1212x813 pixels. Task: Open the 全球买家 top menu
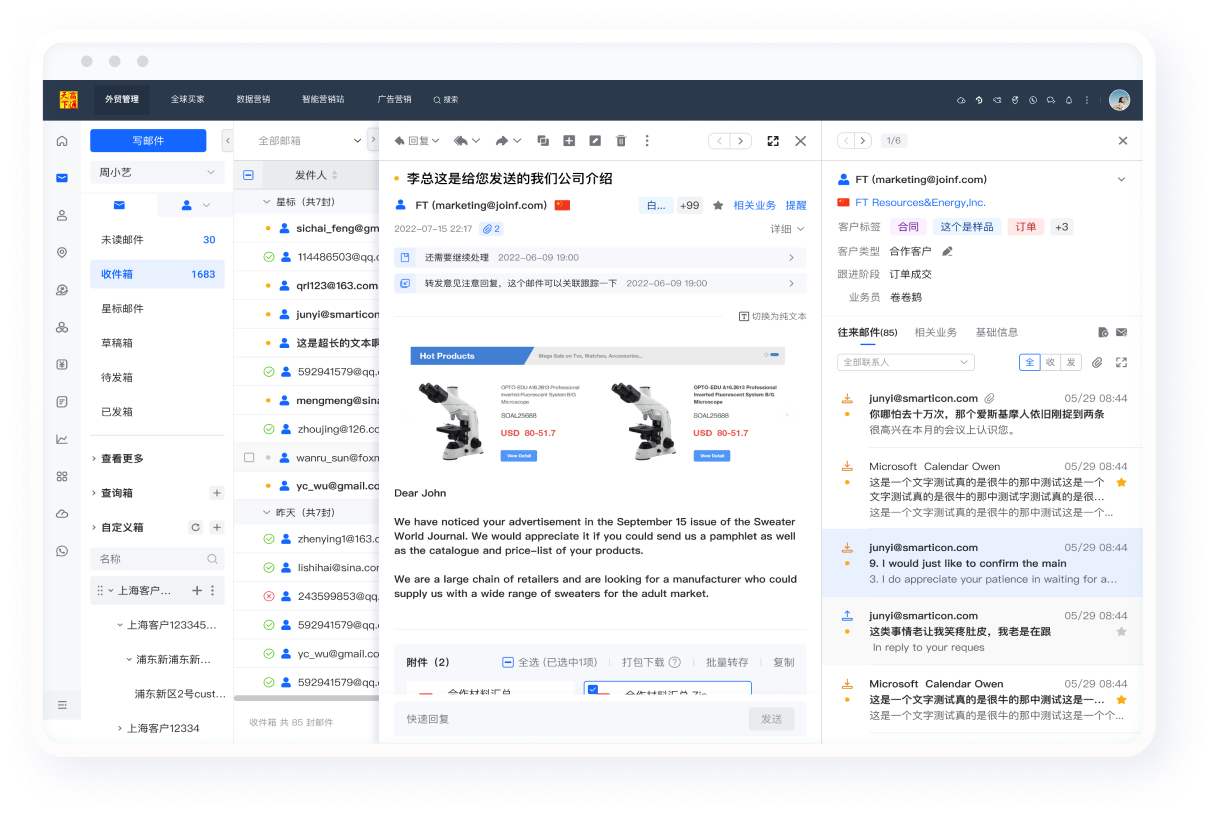(187, 100)
